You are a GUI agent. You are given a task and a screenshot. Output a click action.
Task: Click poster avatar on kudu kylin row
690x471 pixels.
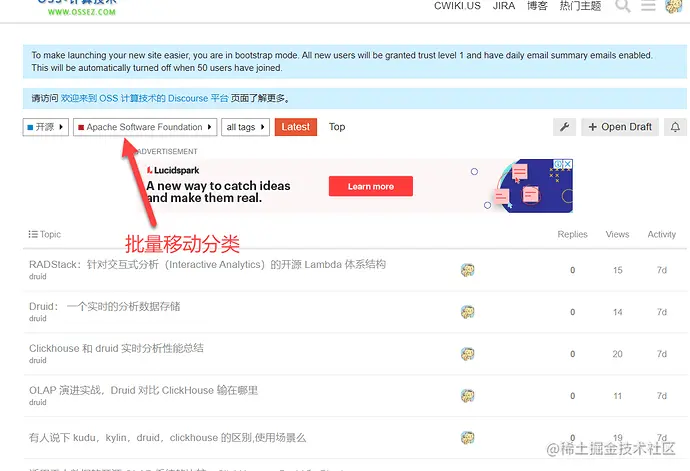(467, 438)
